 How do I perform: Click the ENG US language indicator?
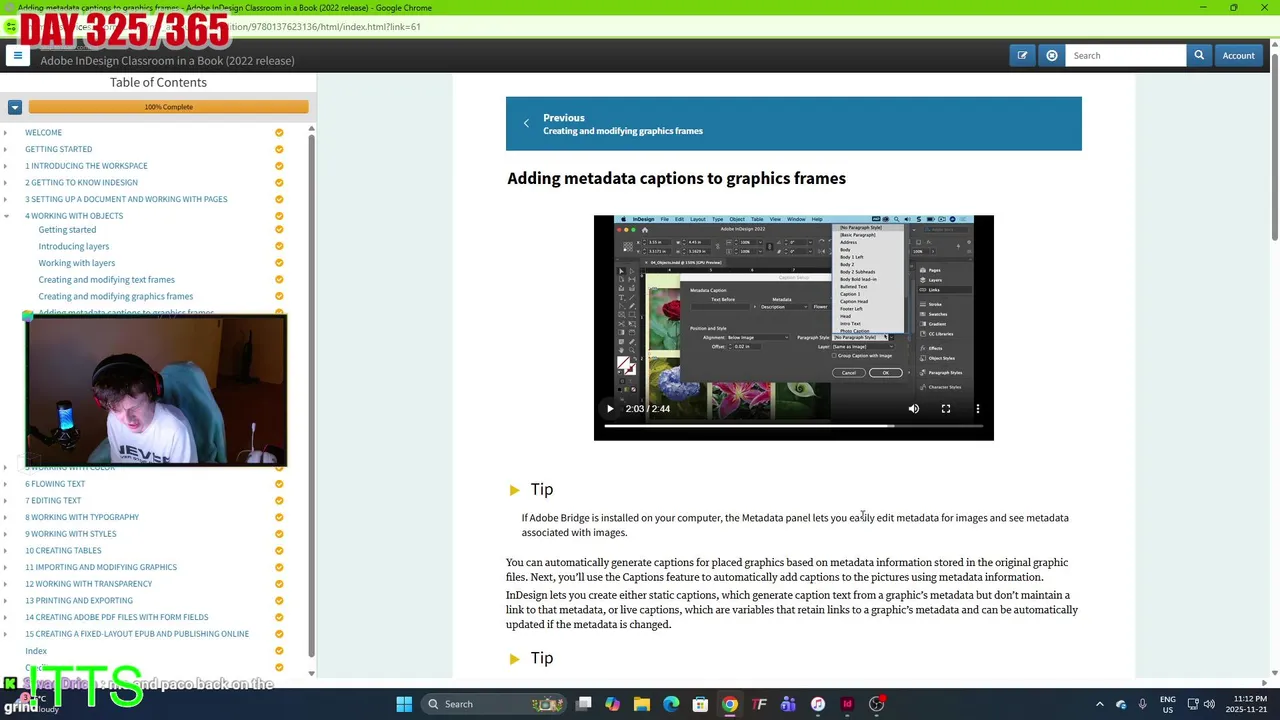[x=1167, y=704]
